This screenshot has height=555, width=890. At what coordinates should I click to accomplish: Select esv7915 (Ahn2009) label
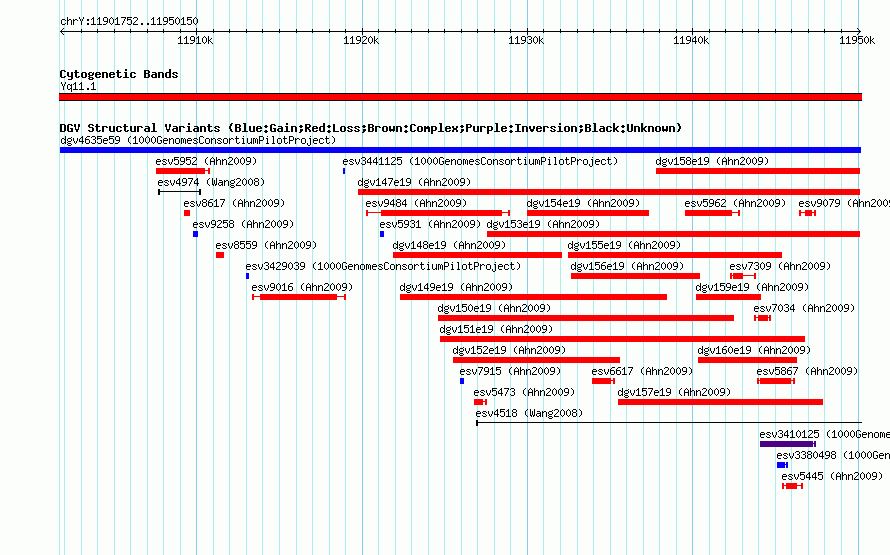pyautogui.click(x=510, y=371)
